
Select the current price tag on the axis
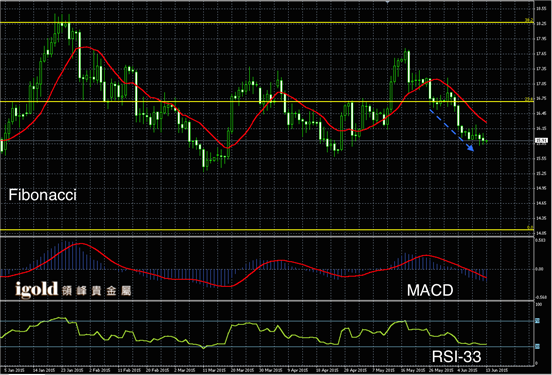click(541, 141)
